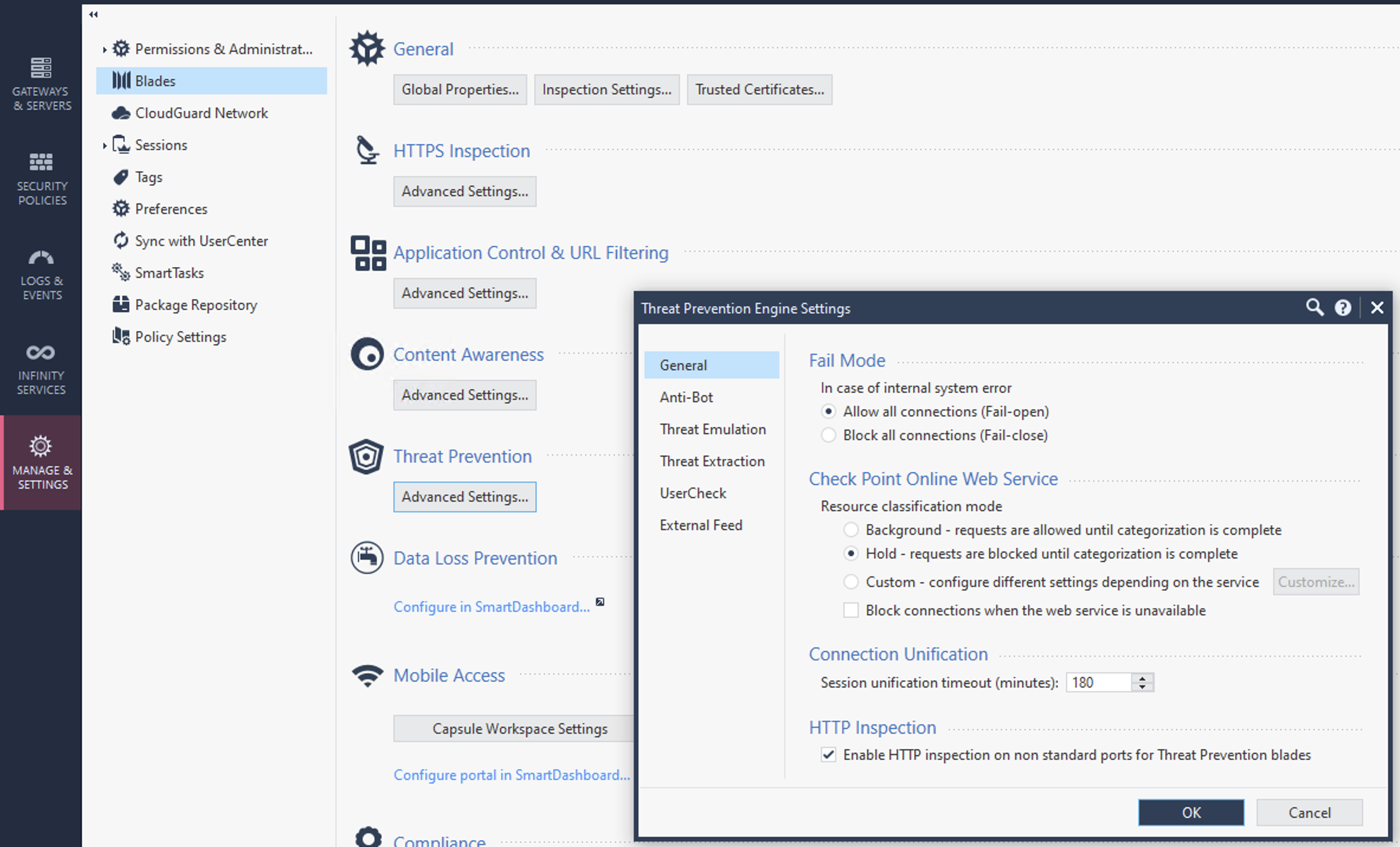Click session unification timeout field
1400x847 pixels.
pyautogui.click(x=1099, y=682)
